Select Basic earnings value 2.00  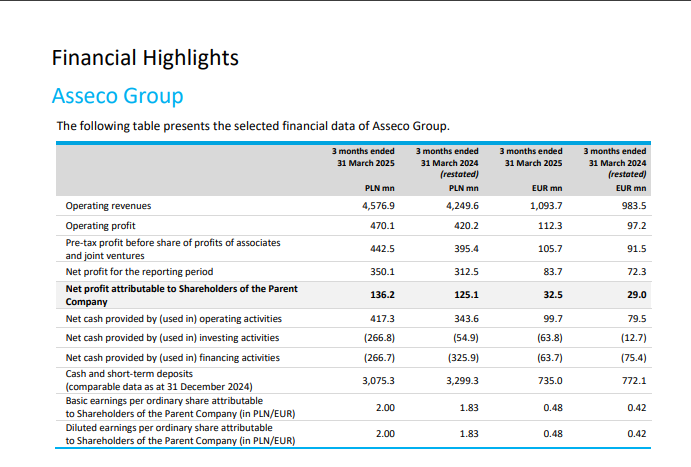pyautogui.click(x=385, y=408)
